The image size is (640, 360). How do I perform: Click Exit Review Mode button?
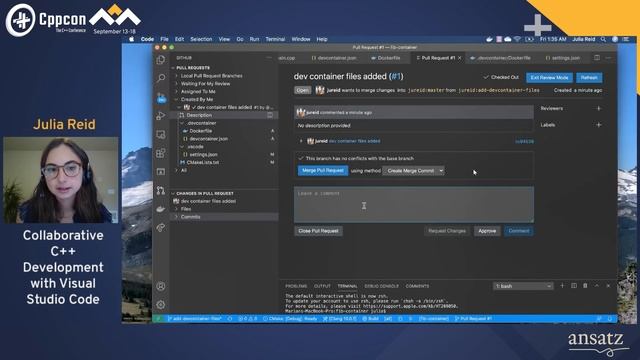coord(549,78)
